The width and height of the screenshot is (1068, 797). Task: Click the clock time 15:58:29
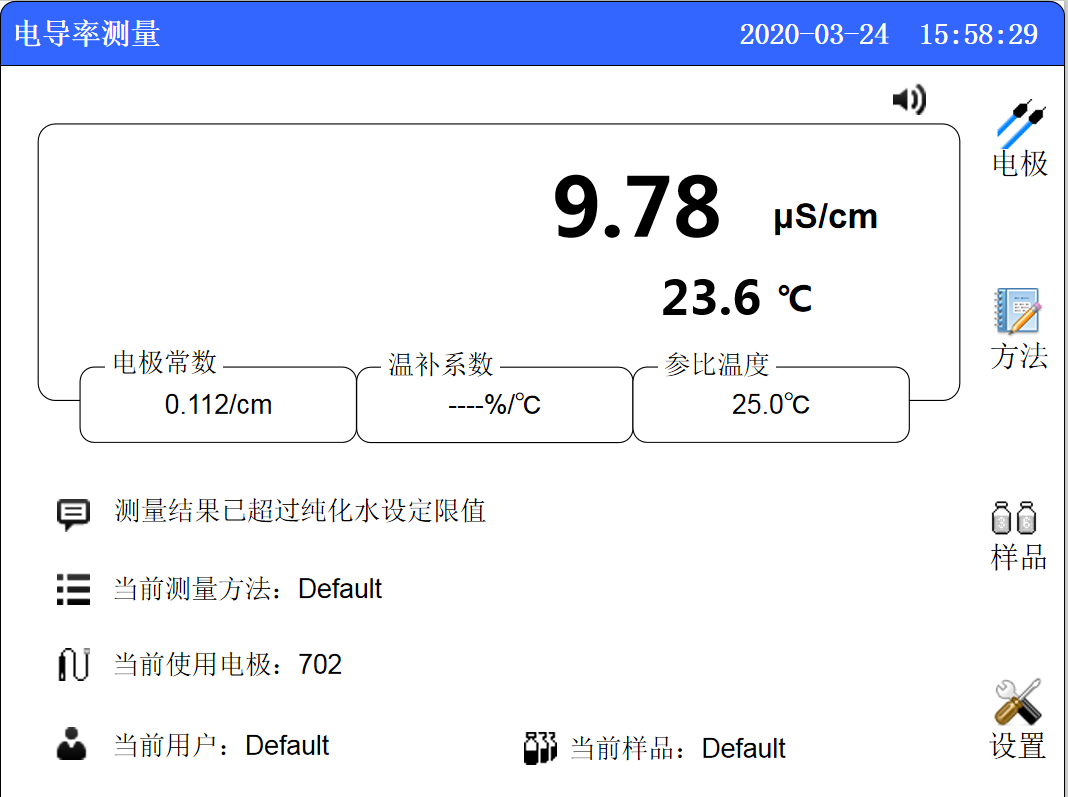[978, 34]
